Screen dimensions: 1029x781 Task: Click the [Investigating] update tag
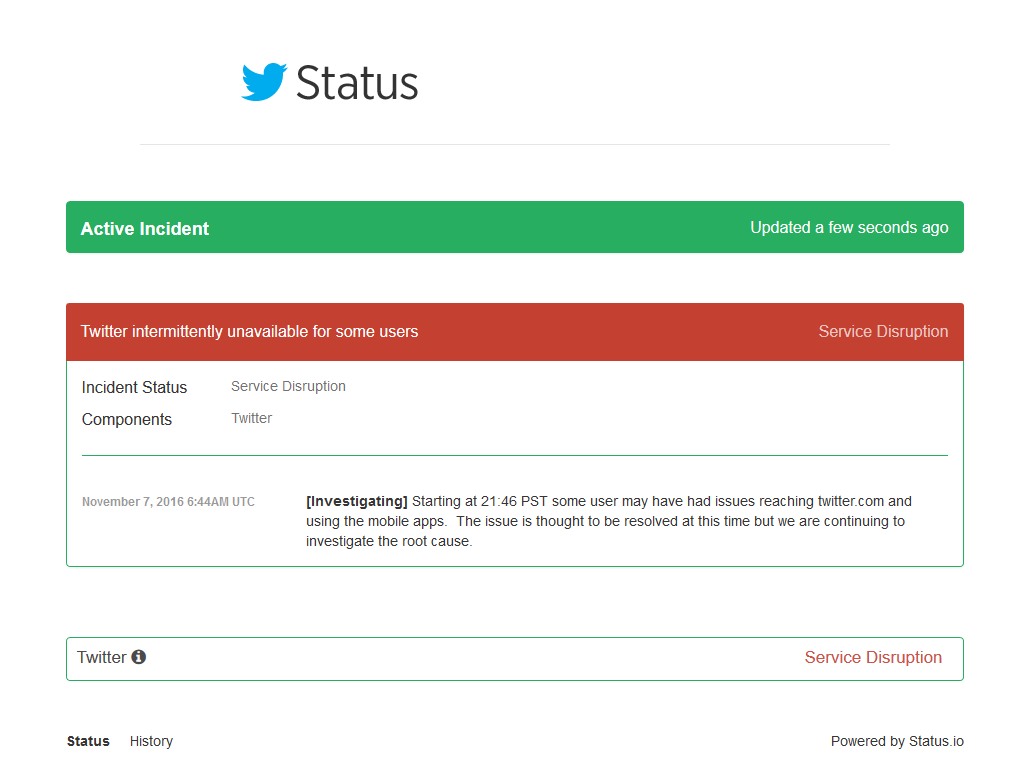tap(357, 501)
